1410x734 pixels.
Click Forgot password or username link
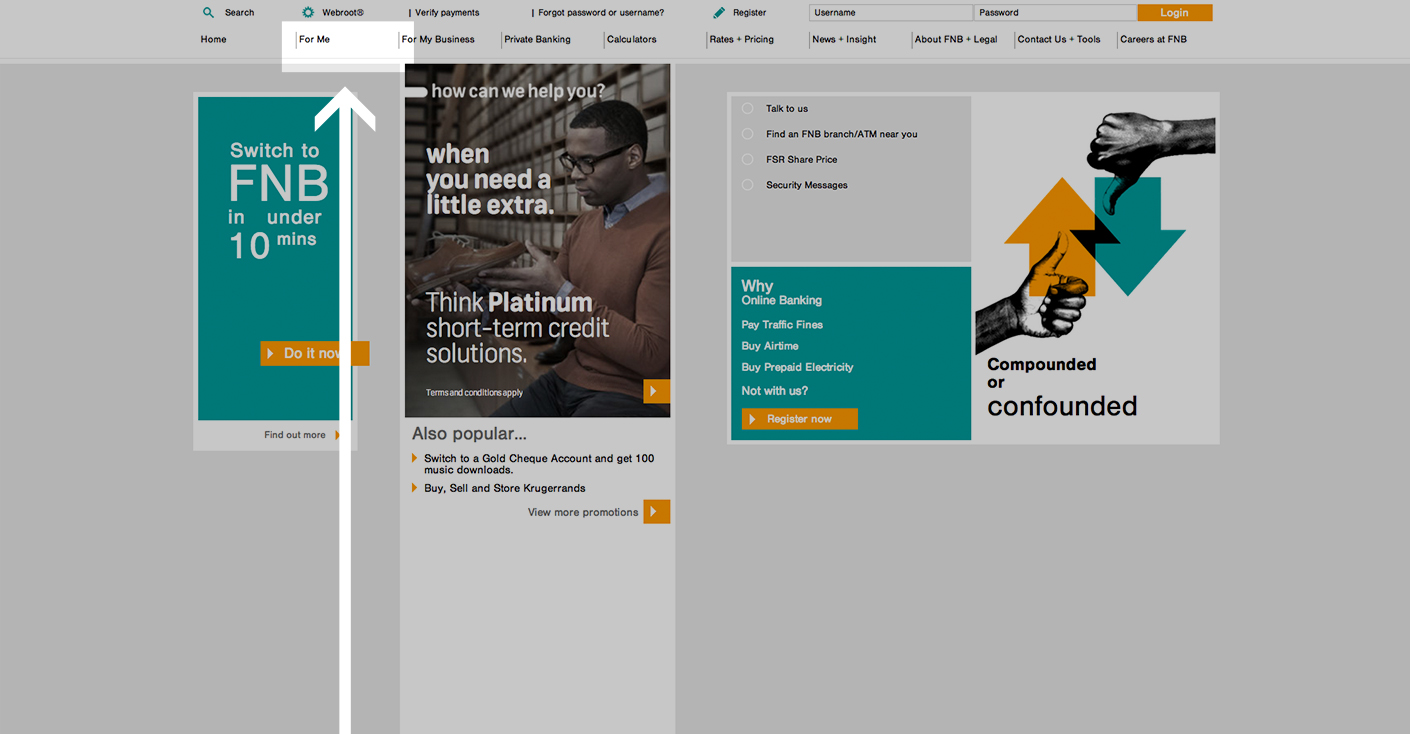pos(601,13)
